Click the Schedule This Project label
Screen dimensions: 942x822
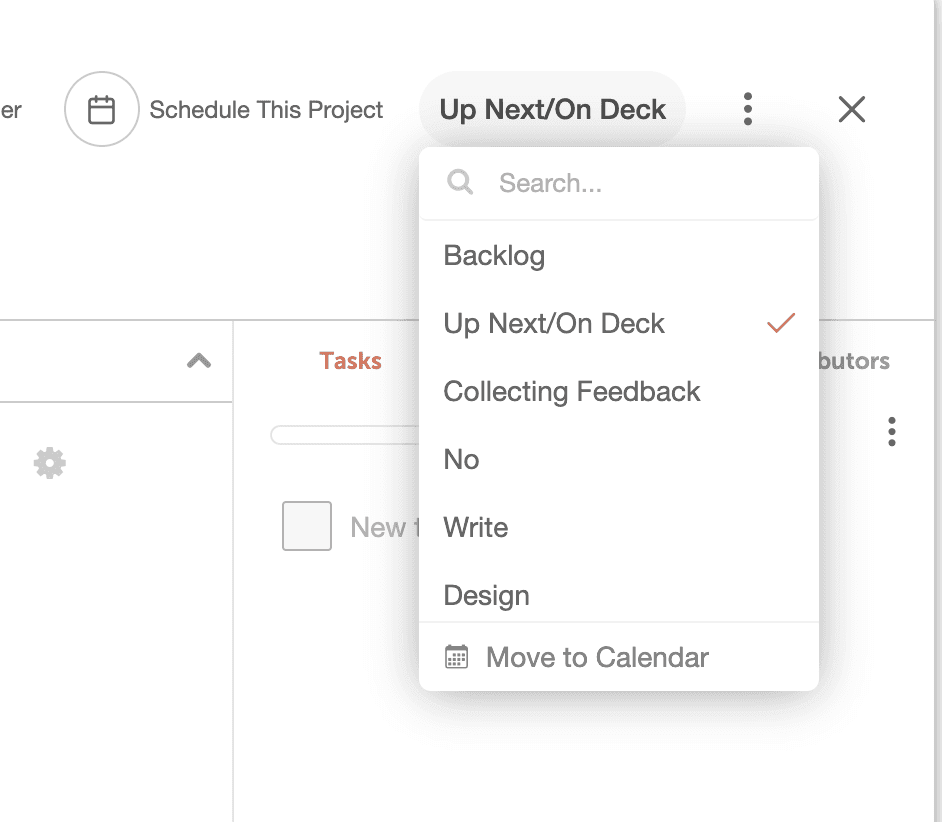tap(266, 110)
